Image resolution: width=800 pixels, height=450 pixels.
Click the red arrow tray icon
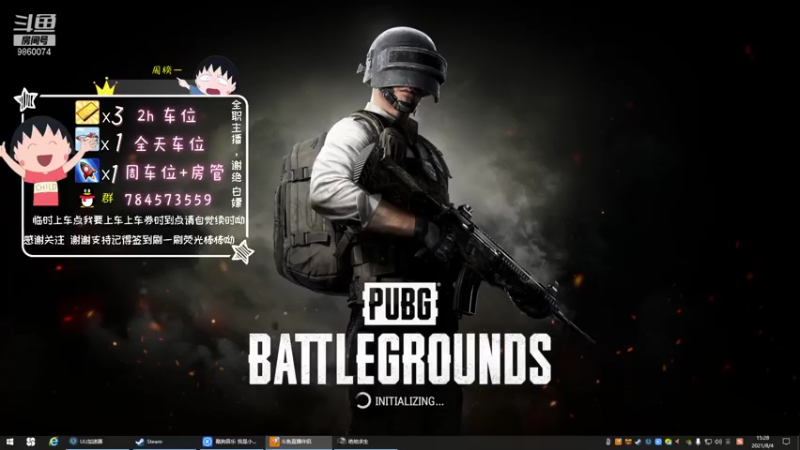(x=677, y=442)
